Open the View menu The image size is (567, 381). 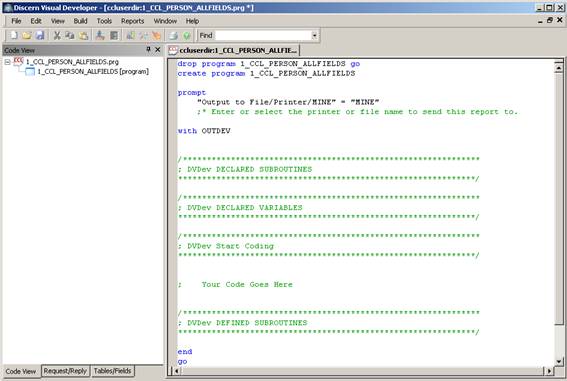[57, 21]
